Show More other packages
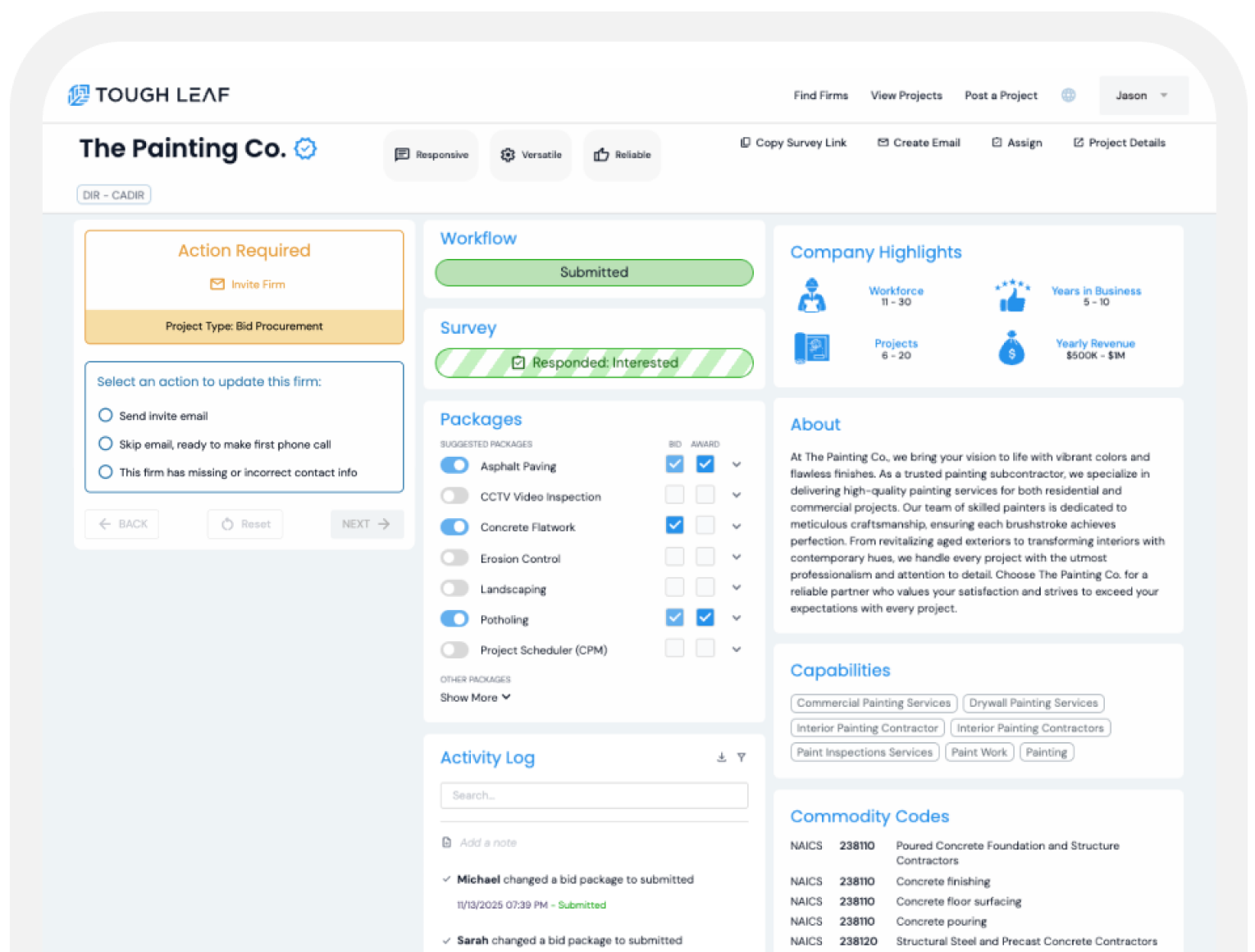This screenshot has height=952, width=1255. coord(475,697)
